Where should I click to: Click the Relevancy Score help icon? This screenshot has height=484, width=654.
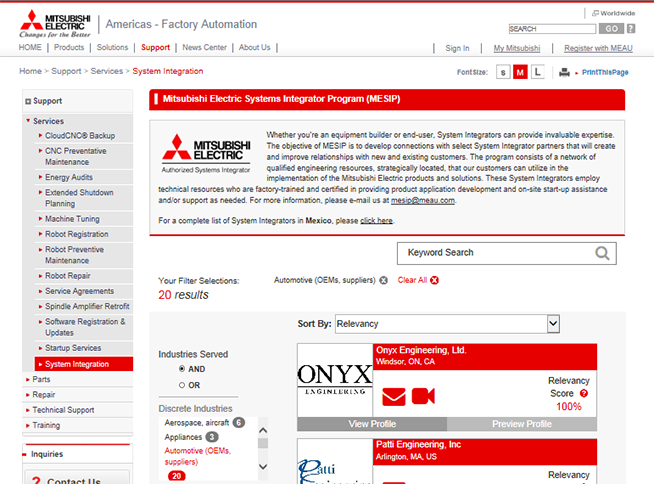[583, 393]
